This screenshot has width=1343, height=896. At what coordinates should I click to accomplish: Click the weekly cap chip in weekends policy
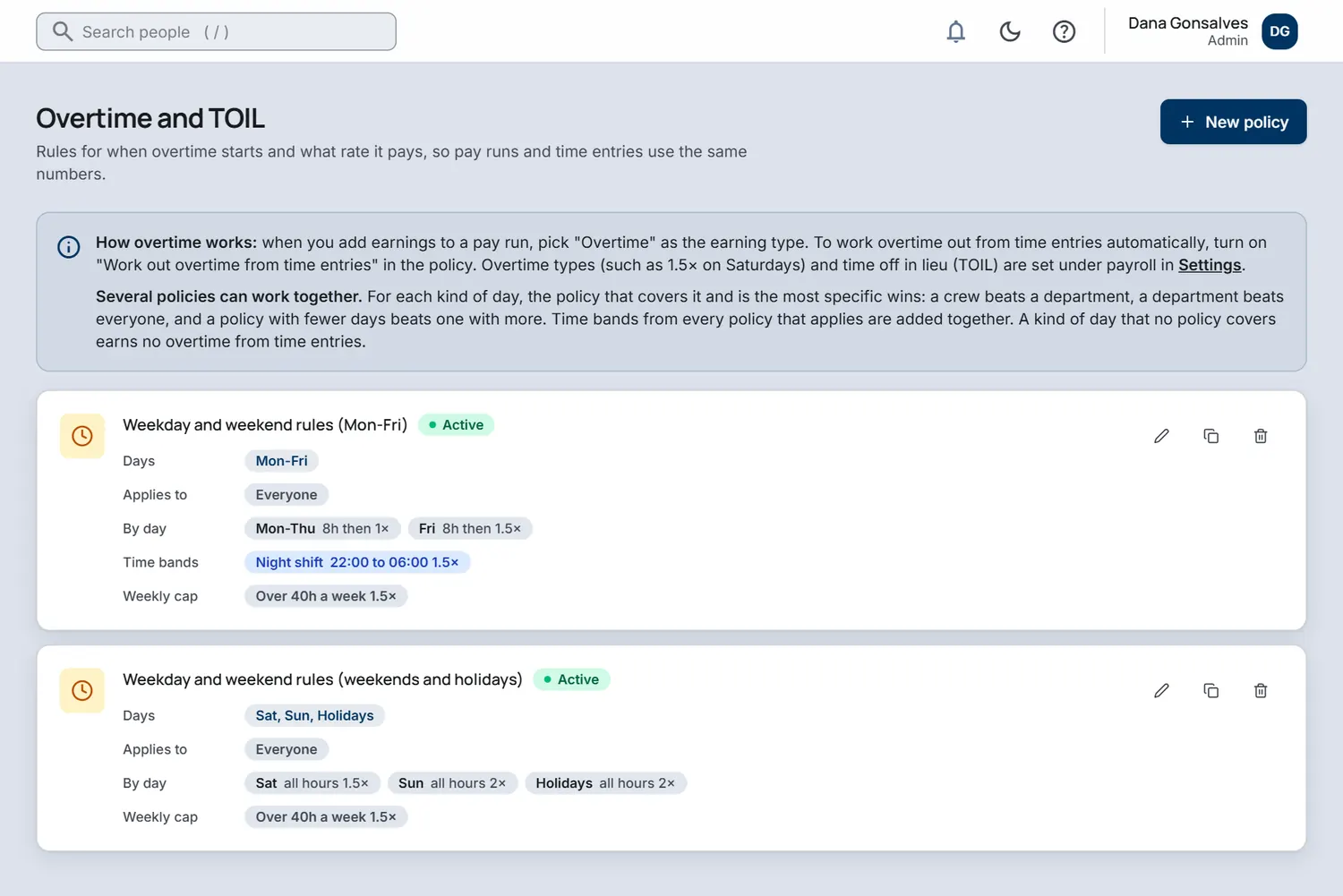click(326, 817)
